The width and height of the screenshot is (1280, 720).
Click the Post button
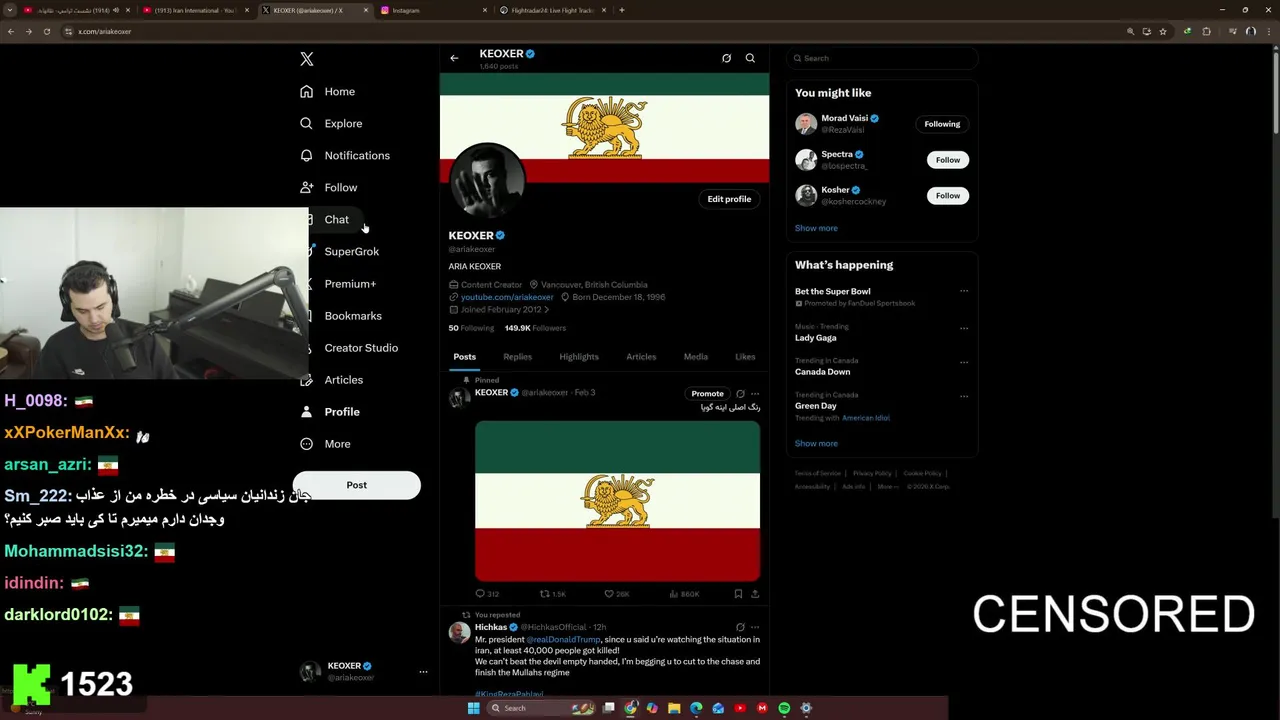pos(356,485)
